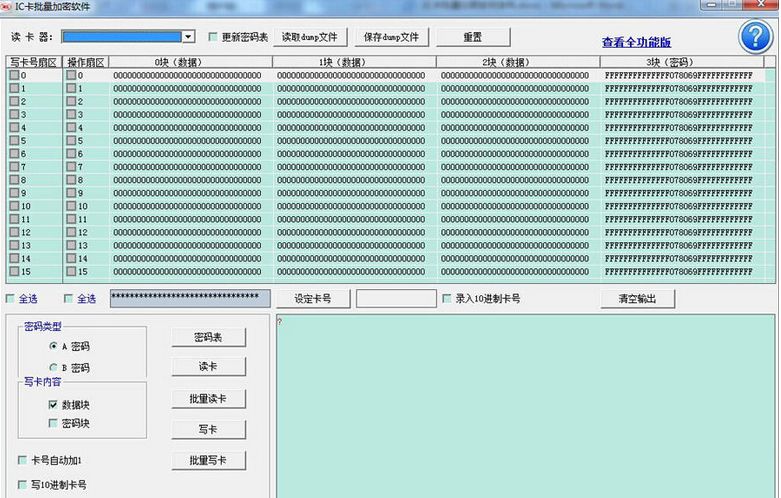Check operation sector 5 checkbox
The width and height of the screenshot is (781, 498).
point(71,141)
